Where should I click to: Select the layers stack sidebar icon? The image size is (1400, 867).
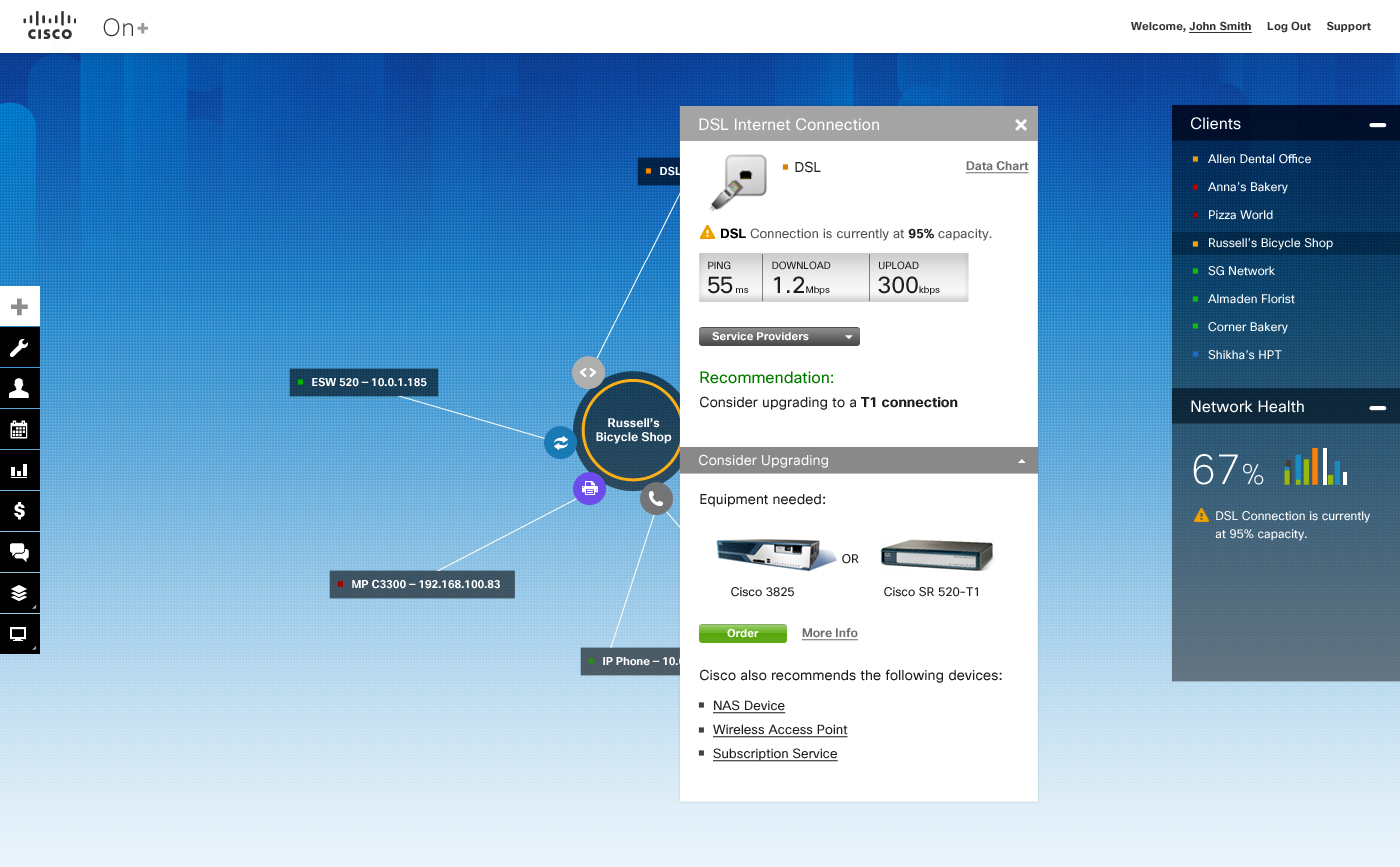(19, 593)
